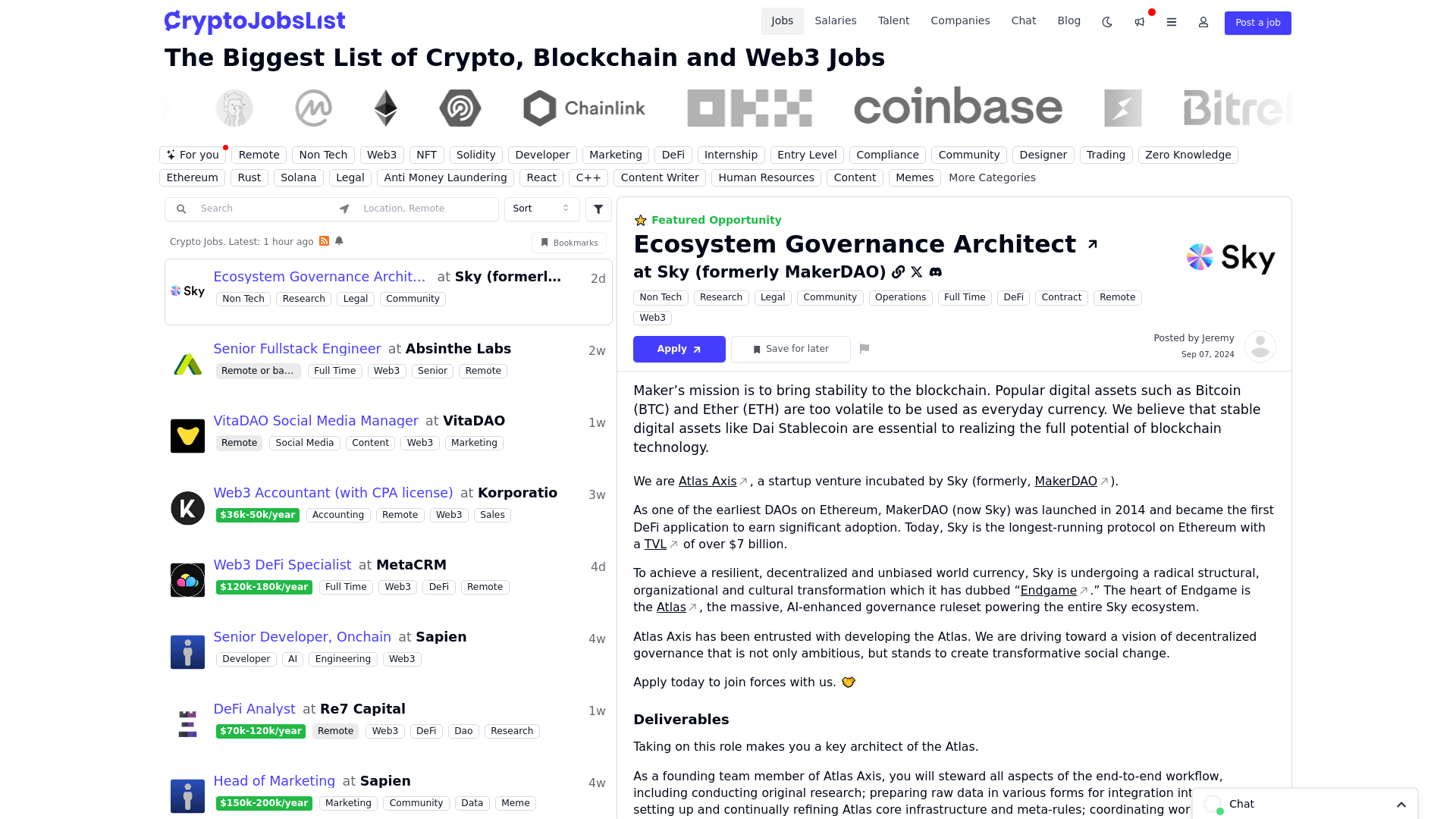Click the job alerts bell icon
Image resolution: width=1456 pixels, height=819 pixels.
(x=339, y=241)
